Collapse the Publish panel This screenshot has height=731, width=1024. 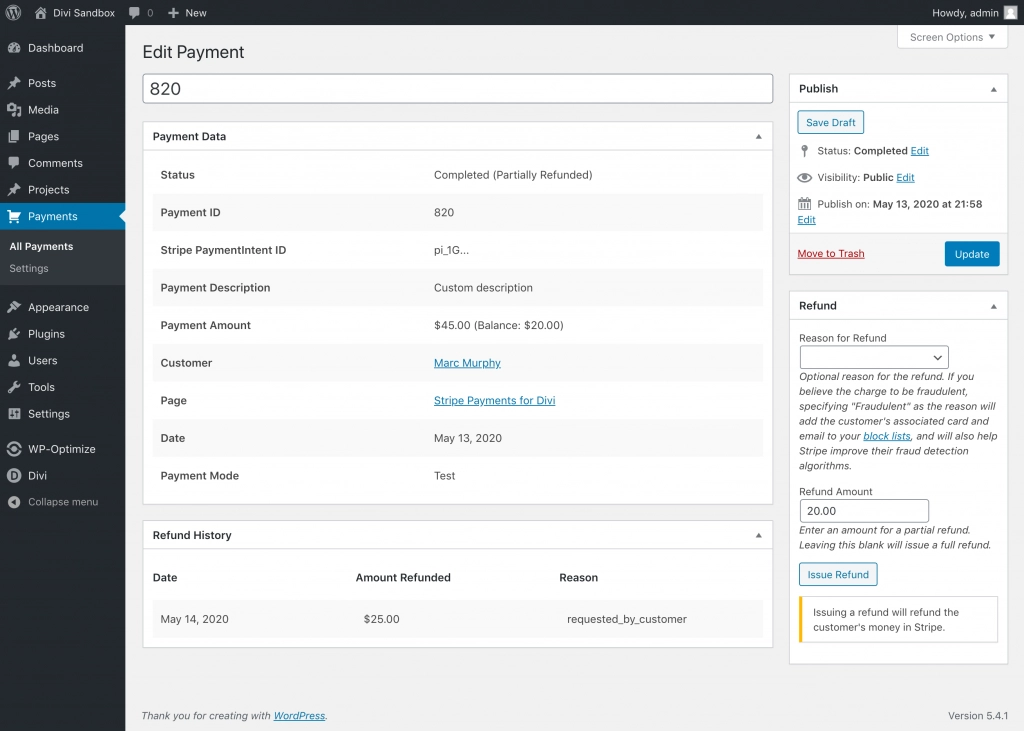[993, 89]
